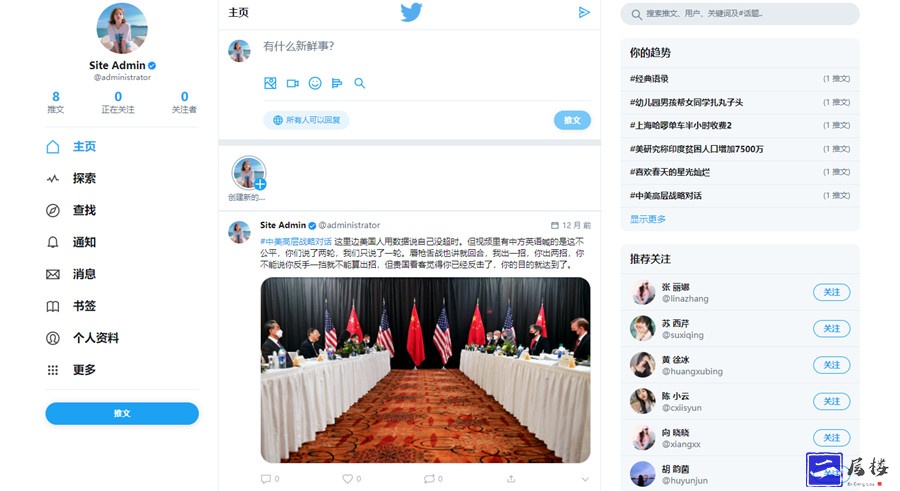Open the emoji picker smiley icon
This screenshot has height=491, width=900.
coord(315,83)
